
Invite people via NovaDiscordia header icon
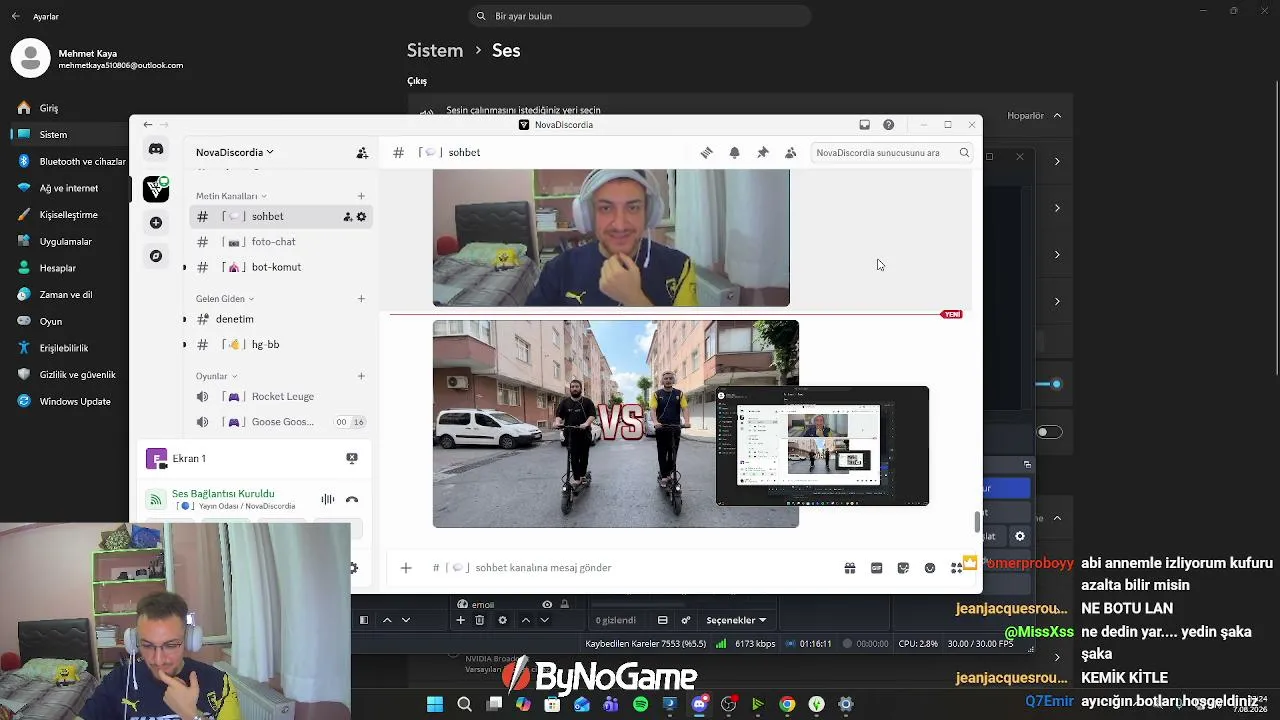[x=362, y=153]
